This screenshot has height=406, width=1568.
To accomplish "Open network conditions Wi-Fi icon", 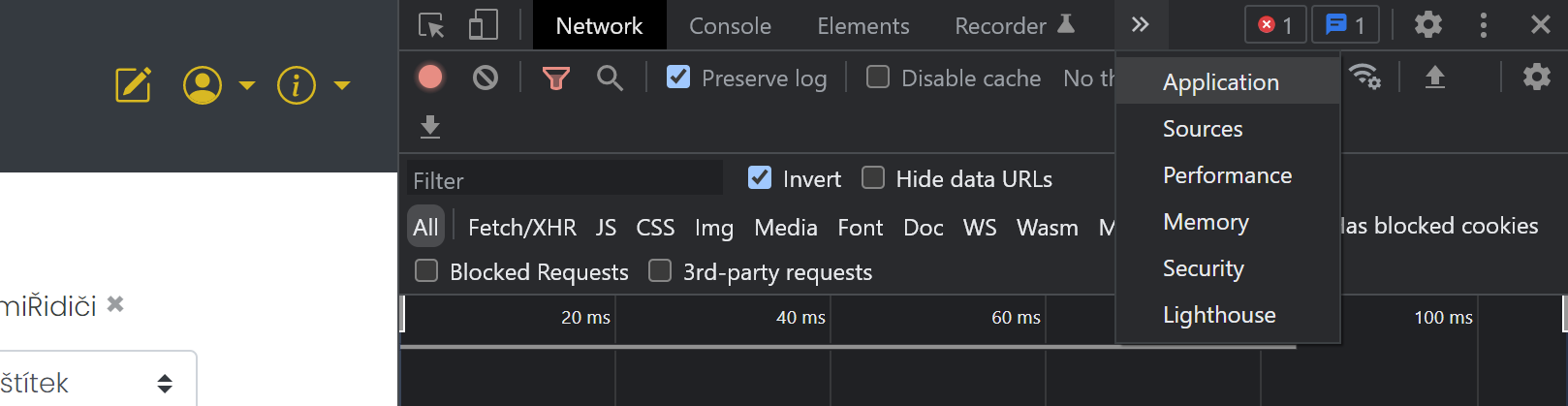I will pos(1364,77).
